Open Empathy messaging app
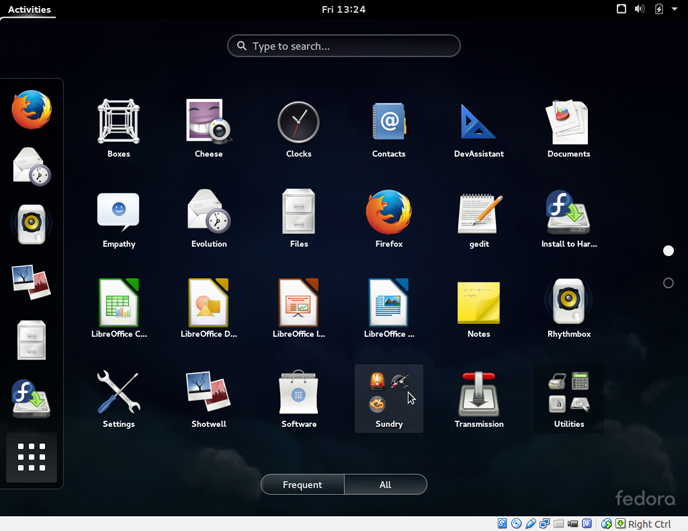The image size is (688, 531). tap(118, 213)
